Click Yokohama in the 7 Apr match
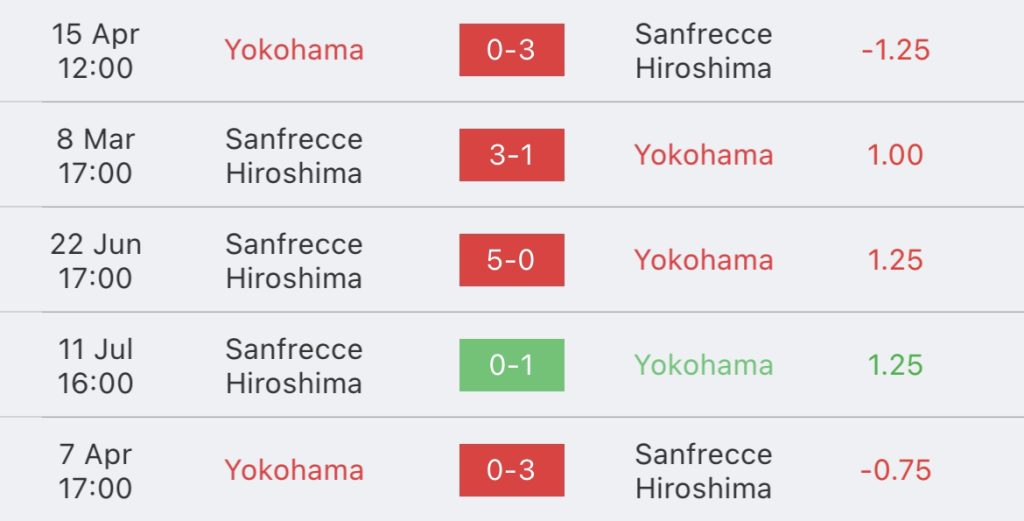The width and height of the screenshot is (1024, 521). click(x=293, y=470)
